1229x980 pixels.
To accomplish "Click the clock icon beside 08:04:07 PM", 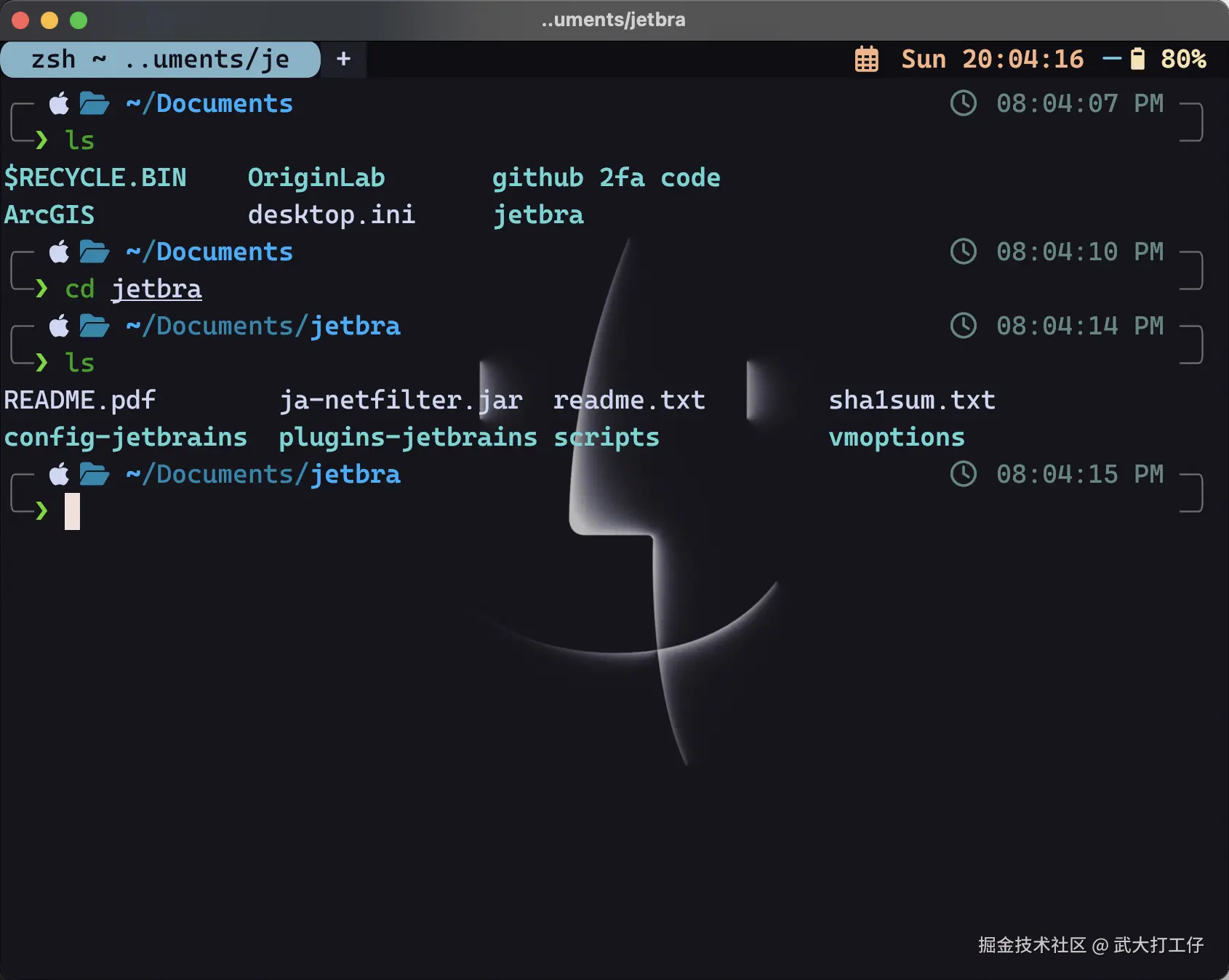I will [x=964, y=103].
